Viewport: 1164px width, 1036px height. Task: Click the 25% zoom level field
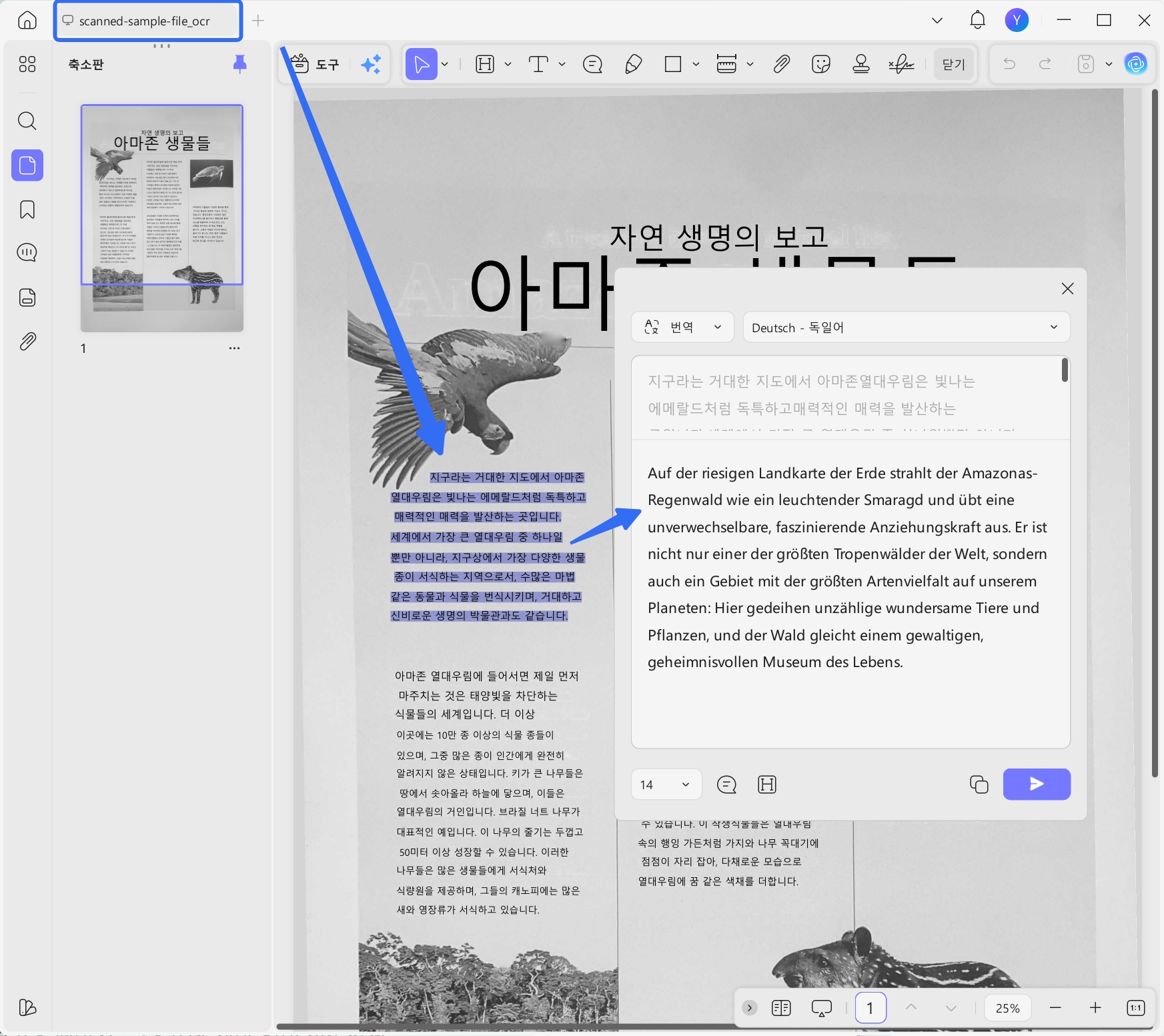1007,1008
